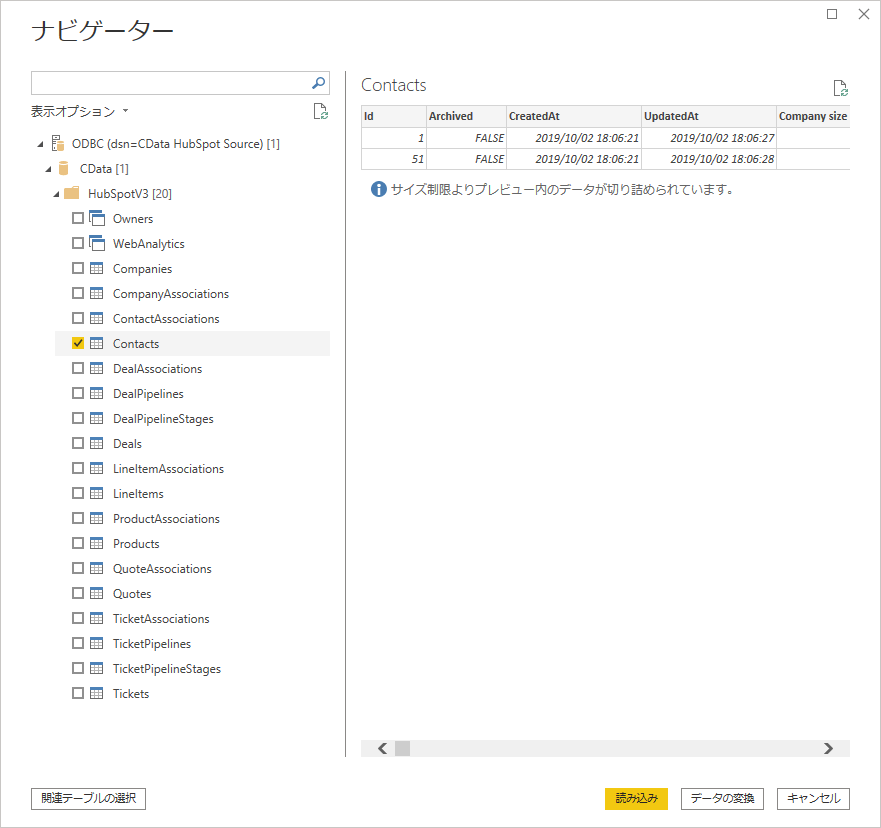Click the CreatedAt column header
The width and height of the screenshot is (881, 828).
click(574, 116)
